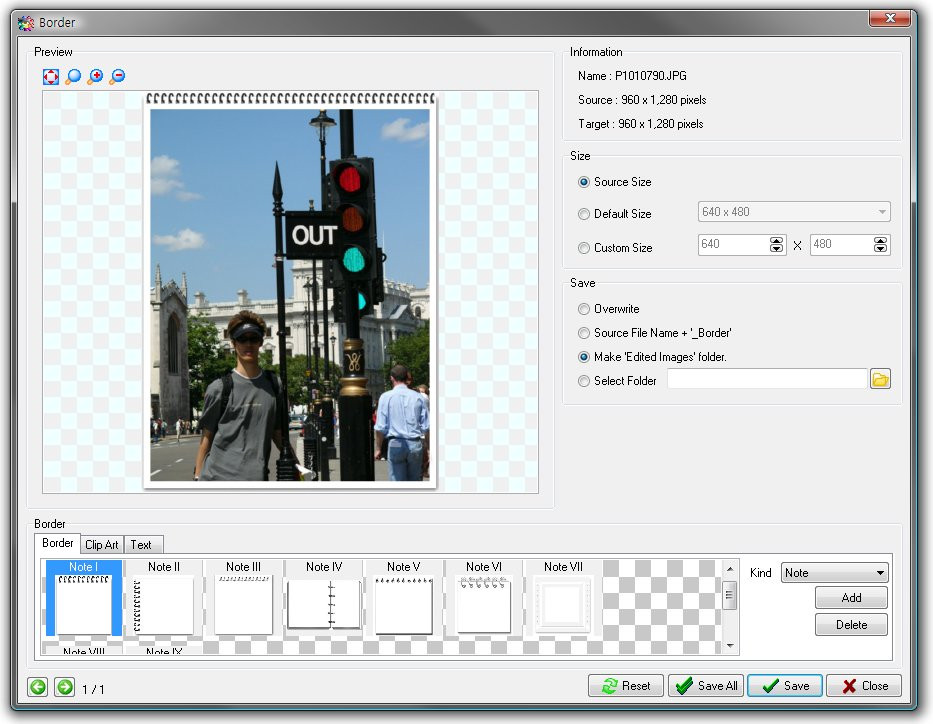The image size is (933, 724).
Task: Click the preview photo with traffic light
Action: (x=290, y=294)
